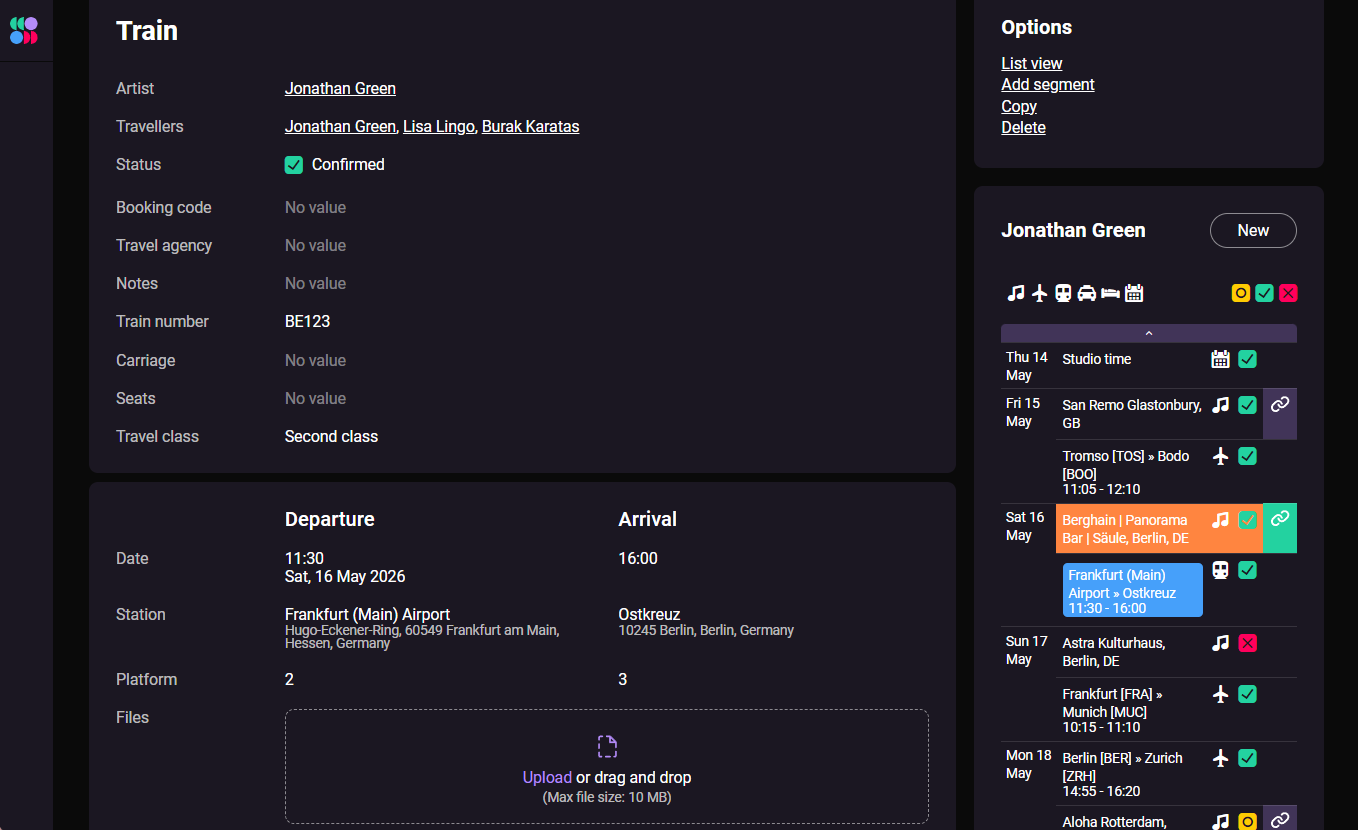Screen dimensions: 1358x830
Task: Collapse the itinerary with the purple chevron bar
Action: 1149,333
